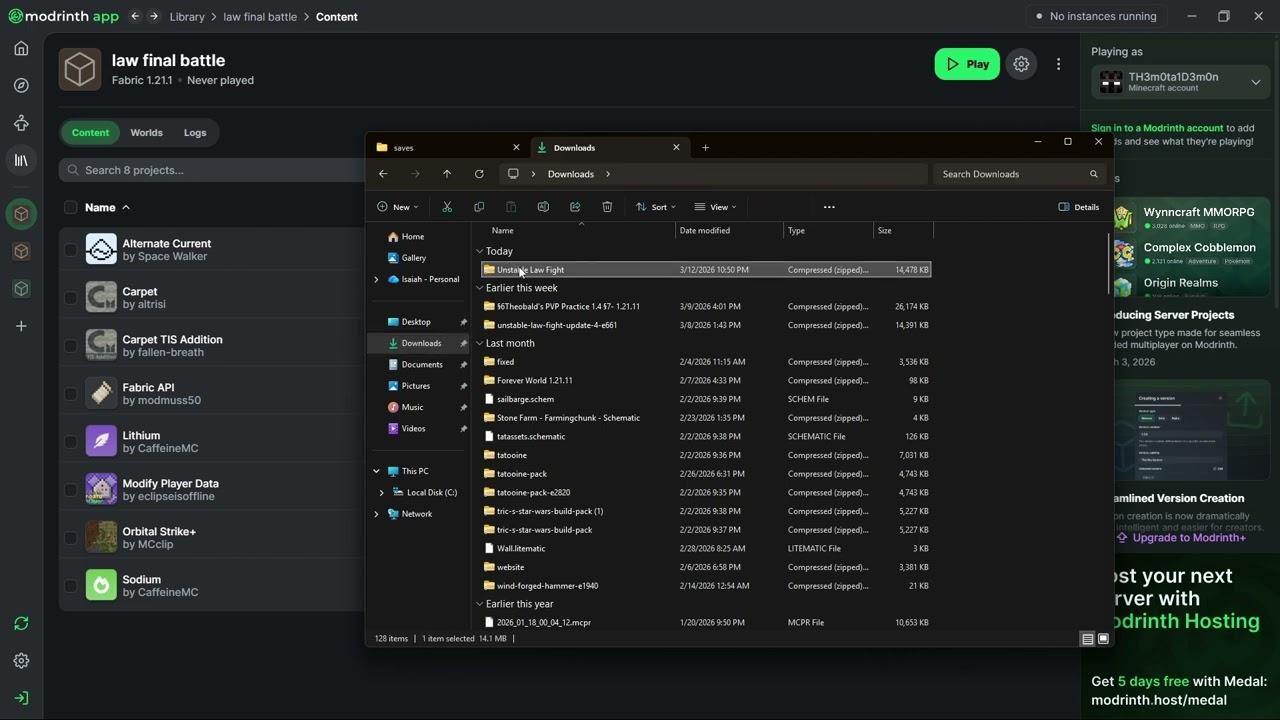Click File Explorer's Back arrow
The height and width of the screenshot is (720, 1280).
(383, 174)
